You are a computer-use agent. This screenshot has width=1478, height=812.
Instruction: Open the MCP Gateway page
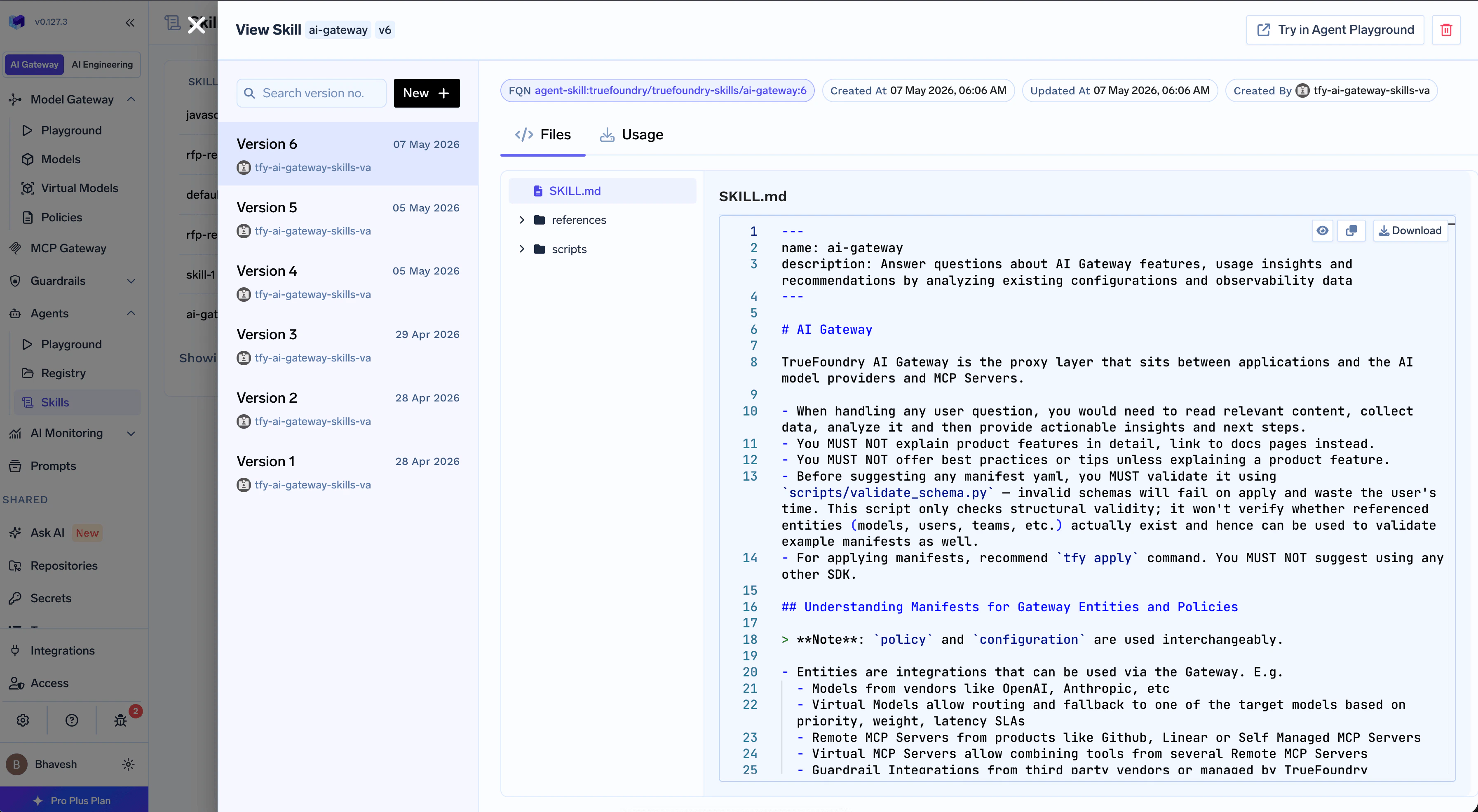68,249
